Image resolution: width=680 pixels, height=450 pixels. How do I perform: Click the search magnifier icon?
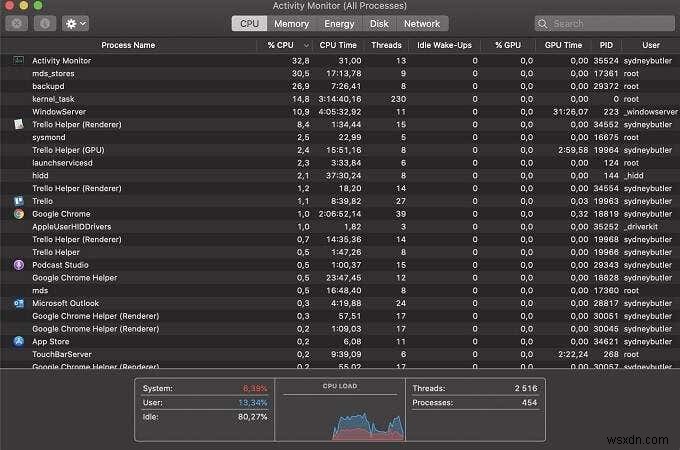coord(543,24)
